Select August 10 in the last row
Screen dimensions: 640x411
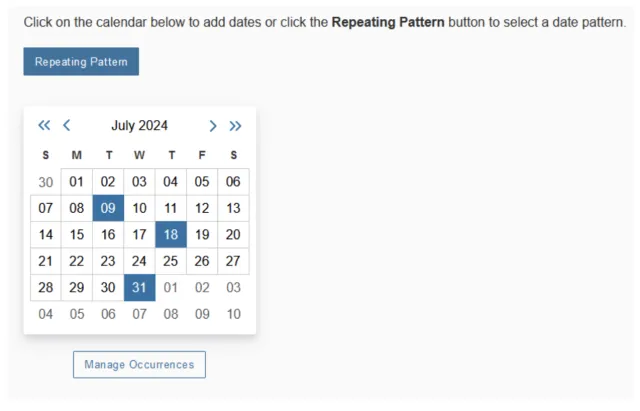[233, 315]
